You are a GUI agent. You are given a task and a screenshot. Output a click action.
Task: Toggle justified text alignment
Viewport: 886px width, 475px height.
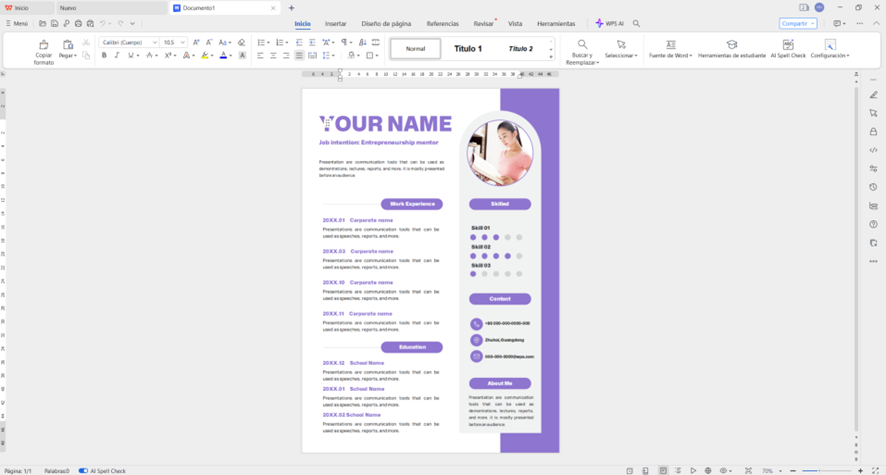[299, 56]
